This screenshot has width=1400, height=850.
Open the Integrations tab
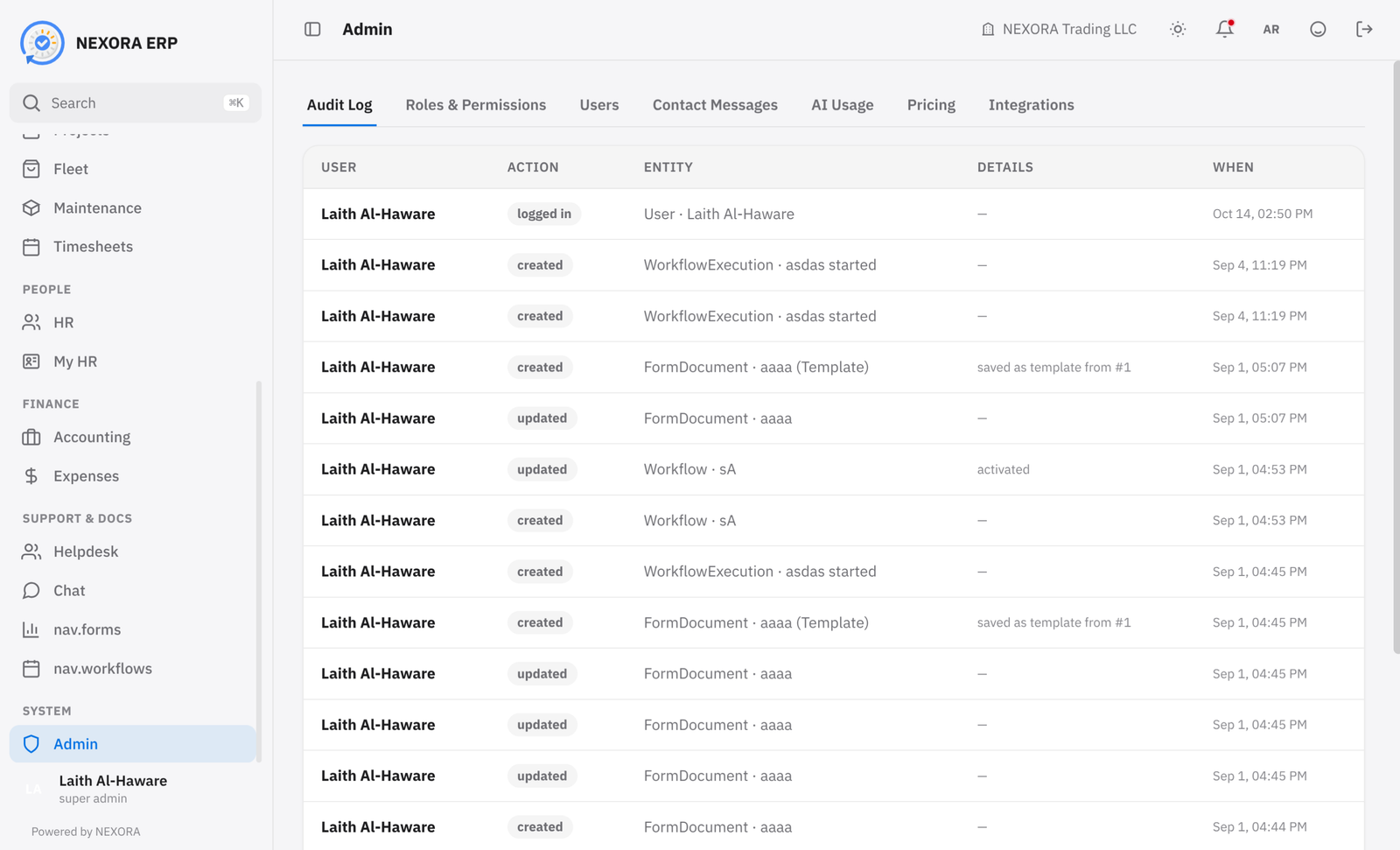pyautogui.click(x=1032, y=105)
